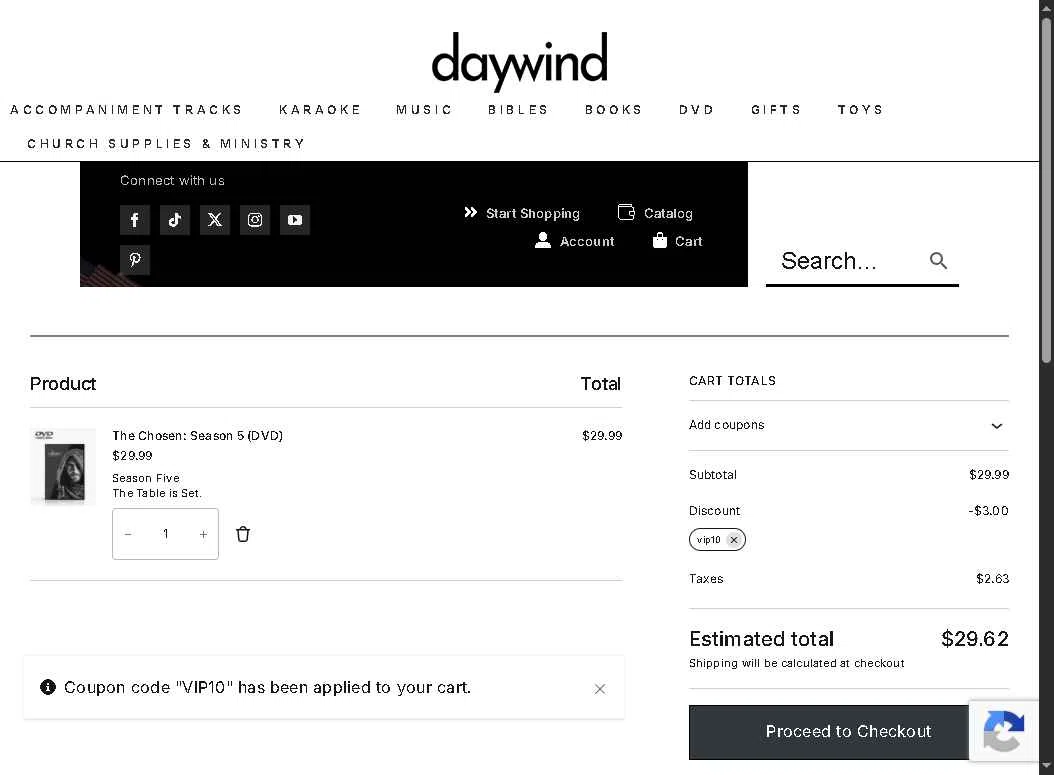Viewport: 1054px width, 775px height.
Task: Open Church Supplies & Ministry menu
Action: (166, 144)
